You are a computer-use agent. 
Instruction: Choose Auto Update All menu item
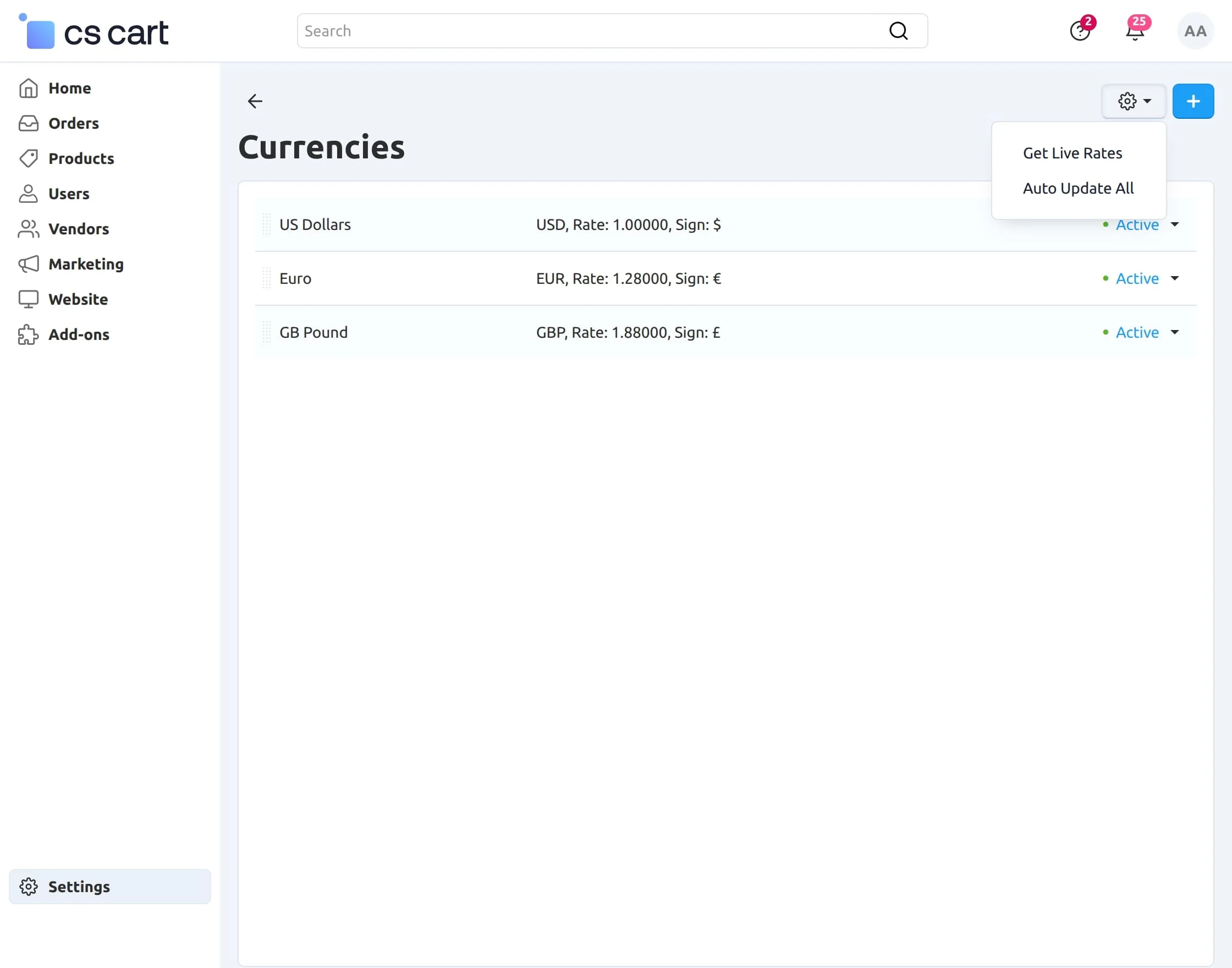(x=1078, y=188)
